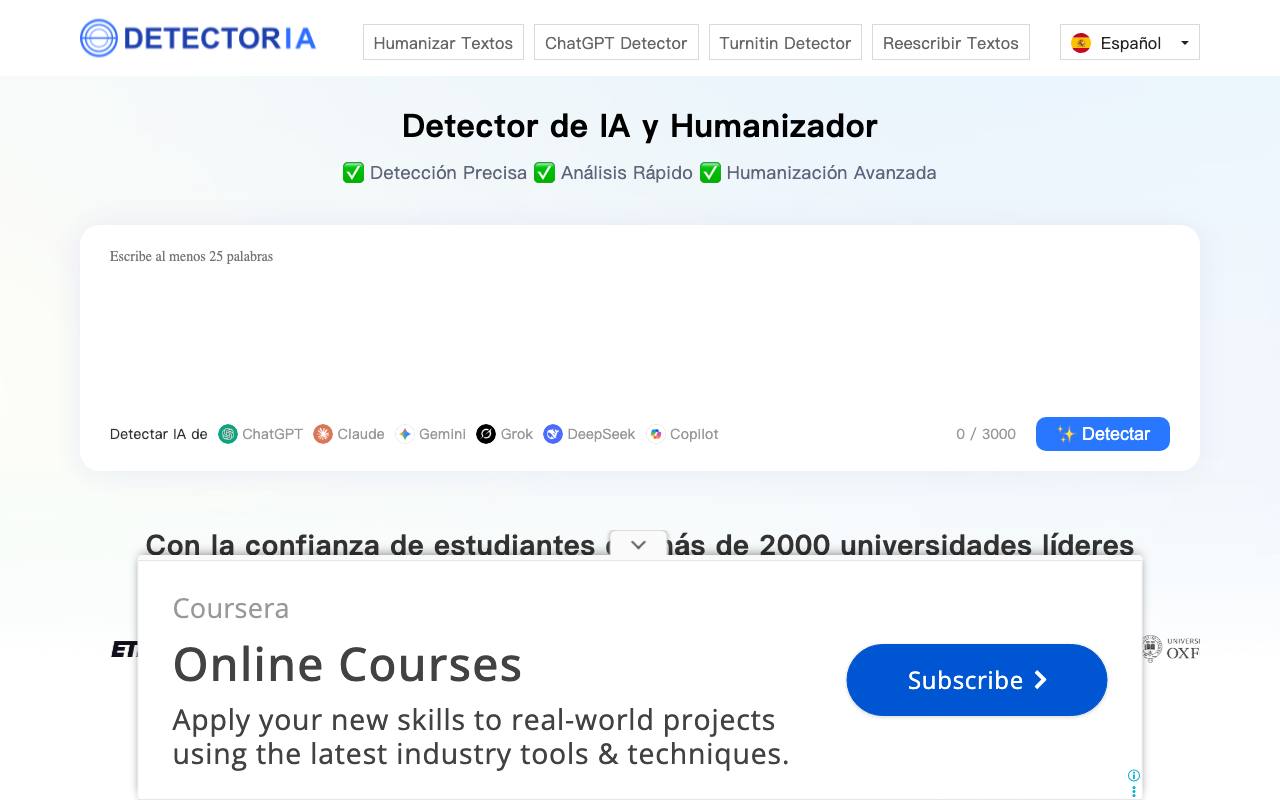The width and height of the screenshot is (1280, 800).
Task: Click the ad description text about real-world projects
Action: pos(481,736)
